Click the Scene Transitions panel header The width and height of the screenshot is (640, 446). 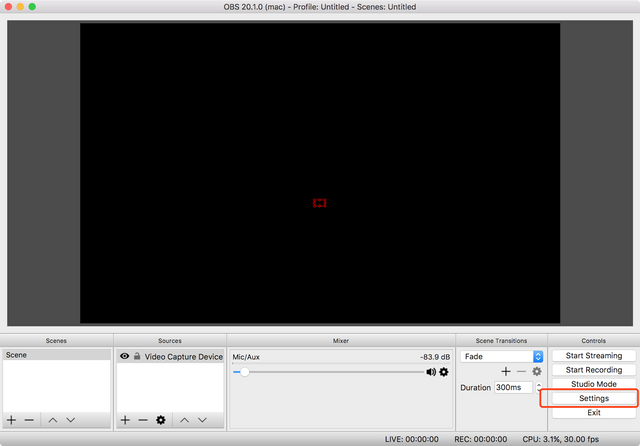coord(501,341)
